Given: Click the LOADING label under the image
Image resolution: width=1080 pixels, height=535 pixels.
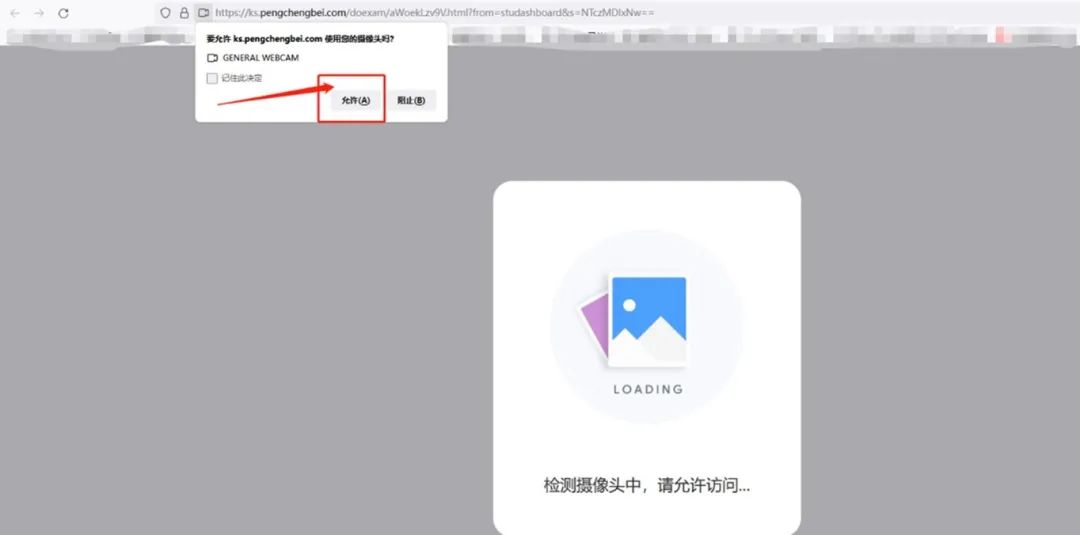Looking at the screenshot, I should tap(648, 389).
